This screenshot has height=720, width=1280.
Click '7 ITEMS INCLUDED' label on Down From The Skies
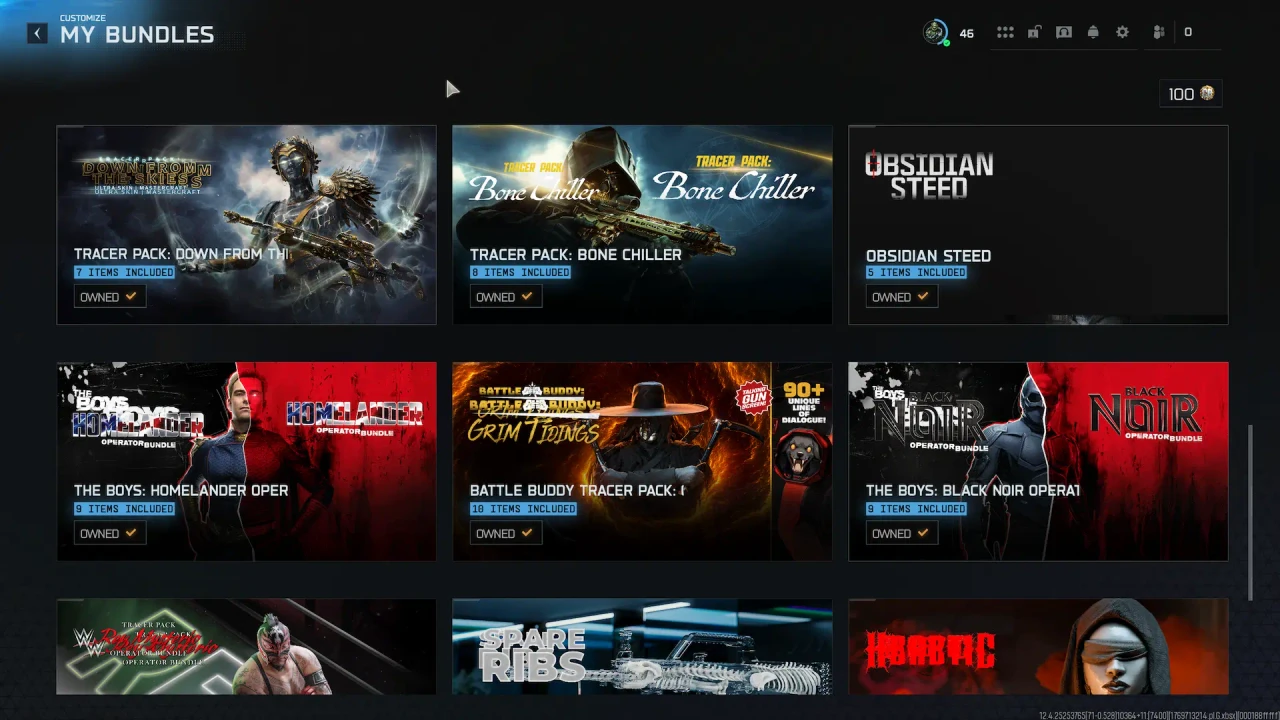click(x=125, y=272)
